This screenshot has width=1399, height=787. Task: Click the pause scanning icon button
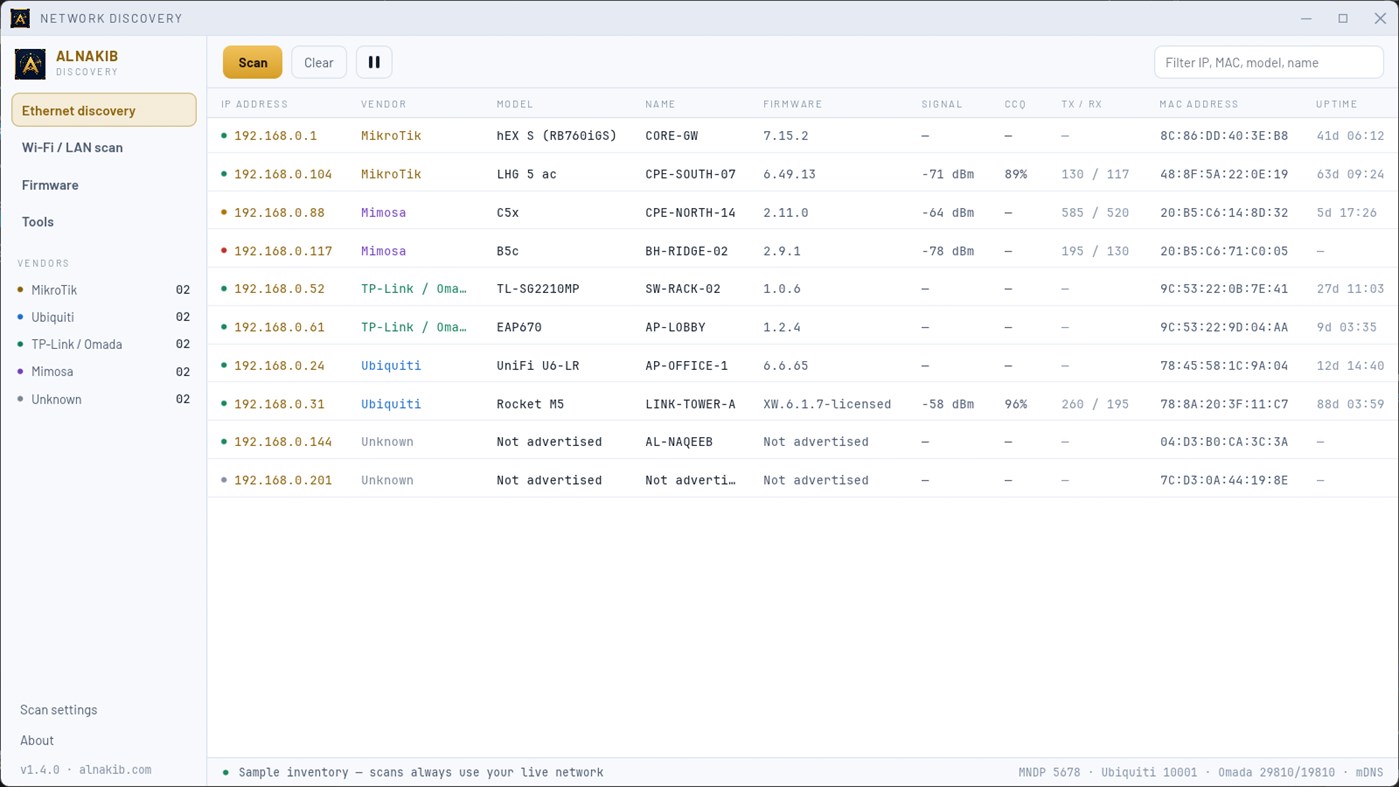[374, 62]
